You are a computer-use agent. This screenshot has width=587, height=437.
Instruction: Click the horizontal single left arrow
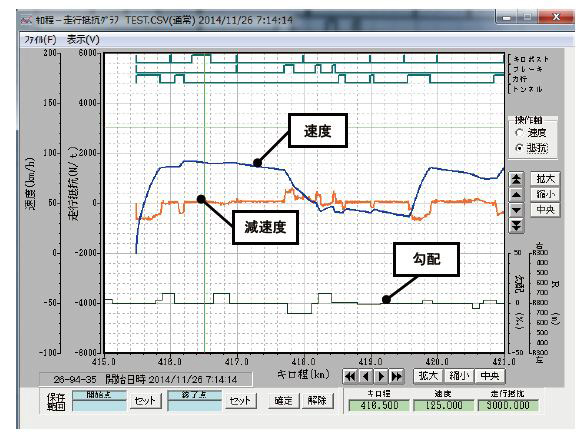pyautogui.click(x=365, y=376)
